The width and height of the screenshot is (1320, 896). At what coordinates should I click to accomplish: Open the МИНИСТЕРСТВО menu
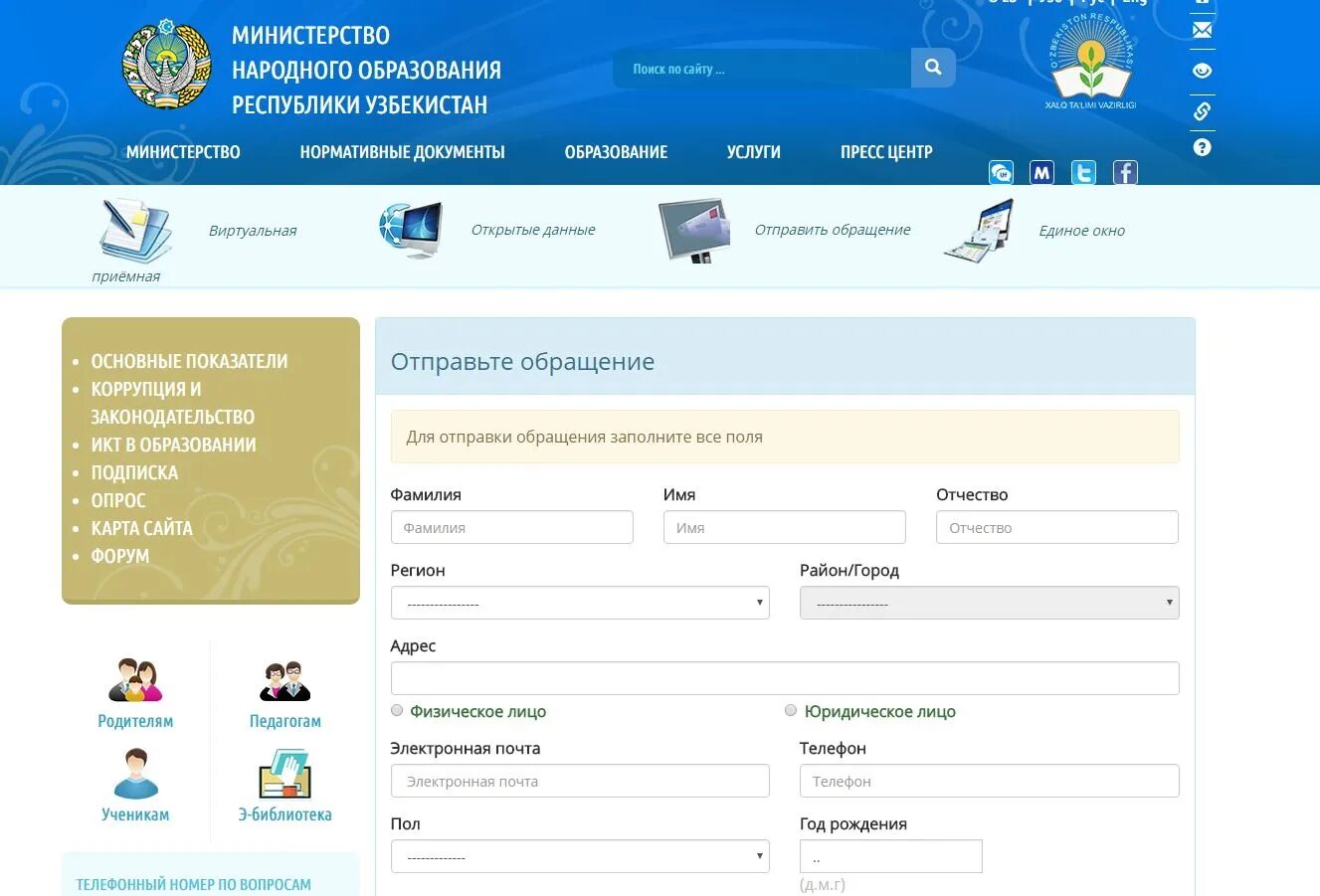tap(183, 152)
